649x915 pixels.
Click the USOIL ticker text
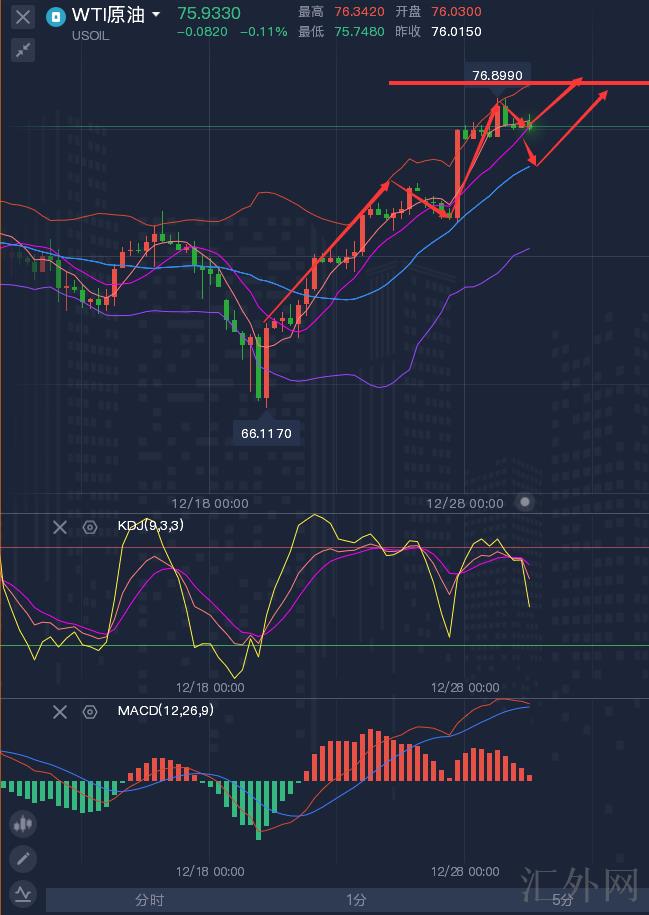point(91,35)
